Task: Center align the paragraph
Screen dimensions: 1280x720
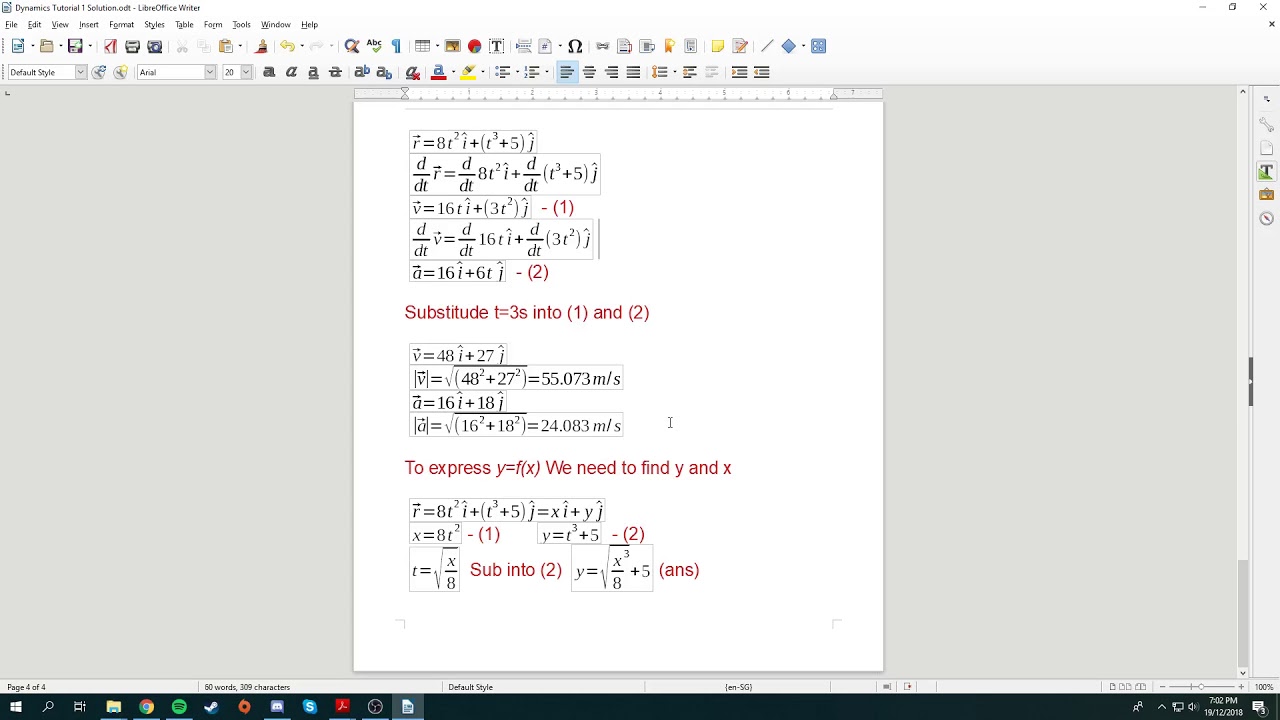Action: point(589,72)
